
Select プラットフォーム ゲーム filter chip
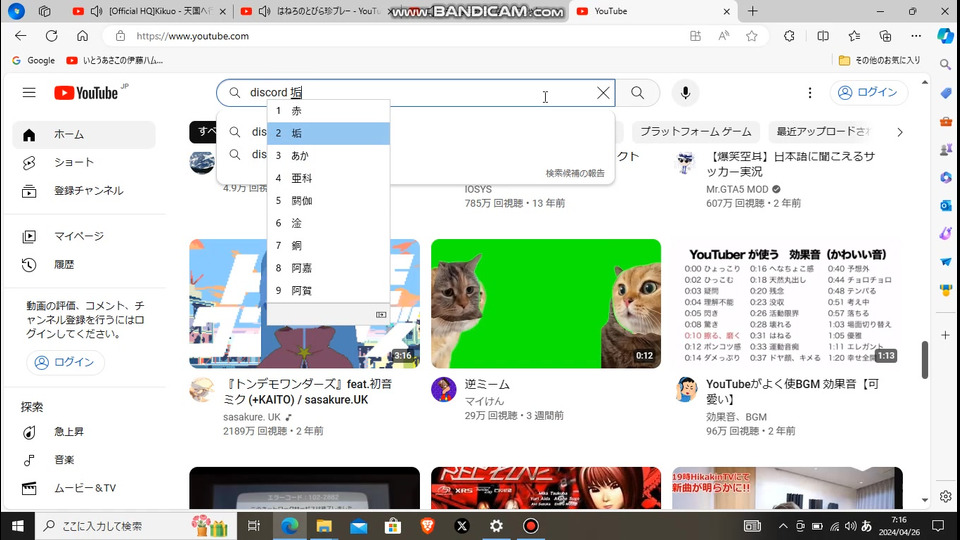696,132
